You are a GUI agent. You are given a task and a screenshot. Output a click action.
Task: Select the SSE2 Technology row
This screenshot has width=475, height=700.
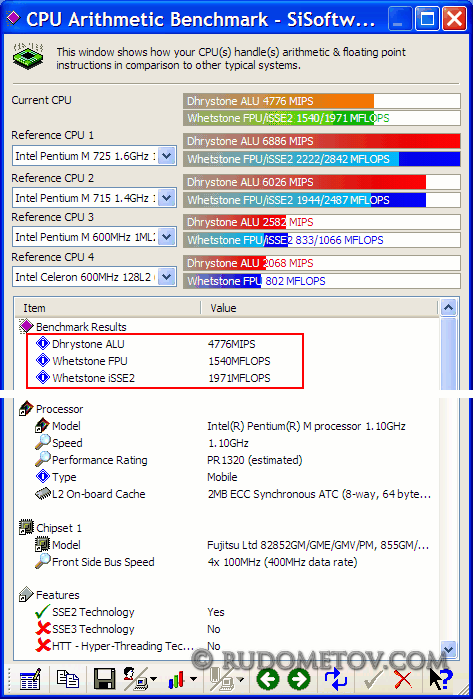[228, 612]
